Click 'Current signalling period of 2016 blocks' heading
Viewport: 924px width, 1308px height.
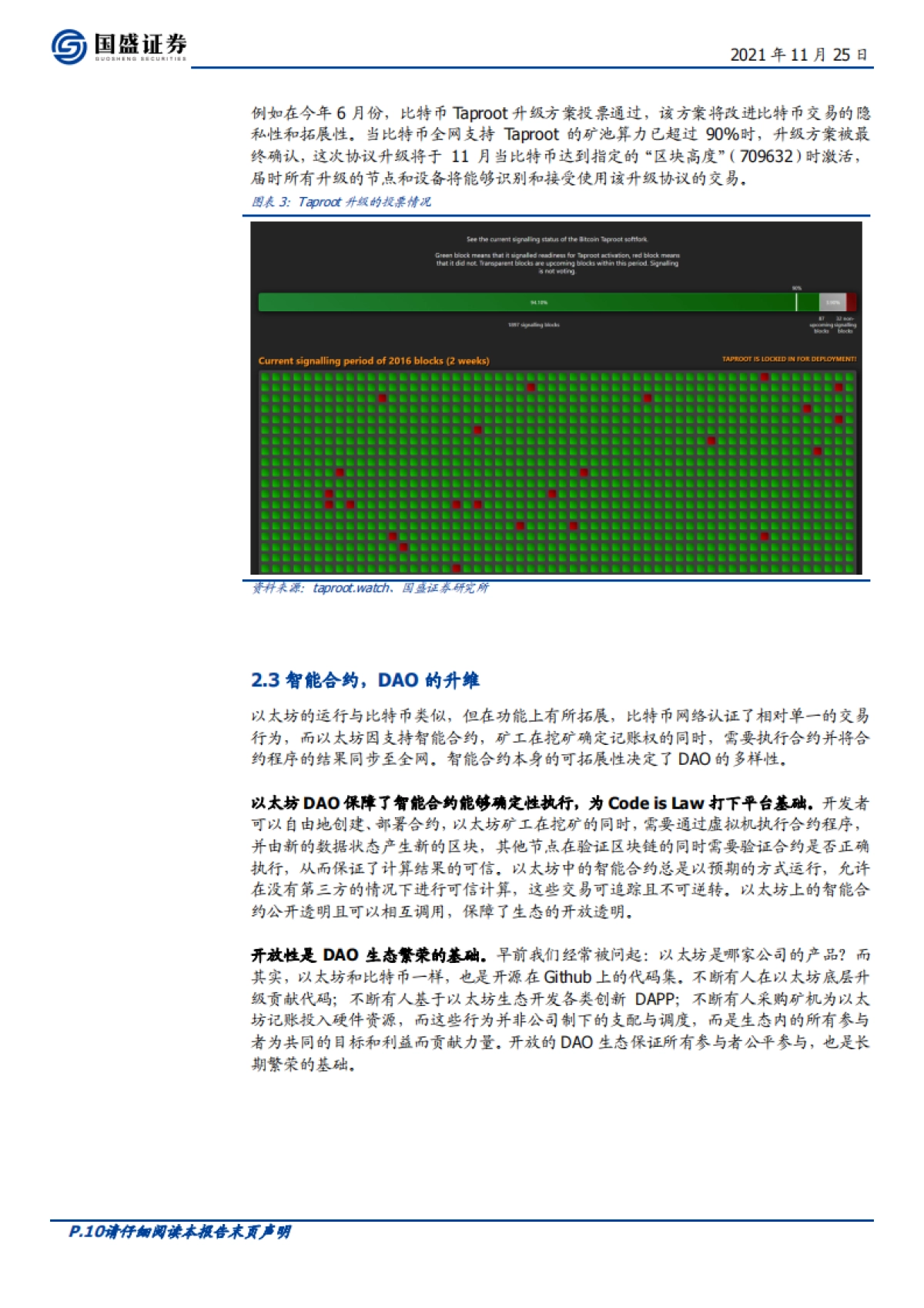click(373, 361)
